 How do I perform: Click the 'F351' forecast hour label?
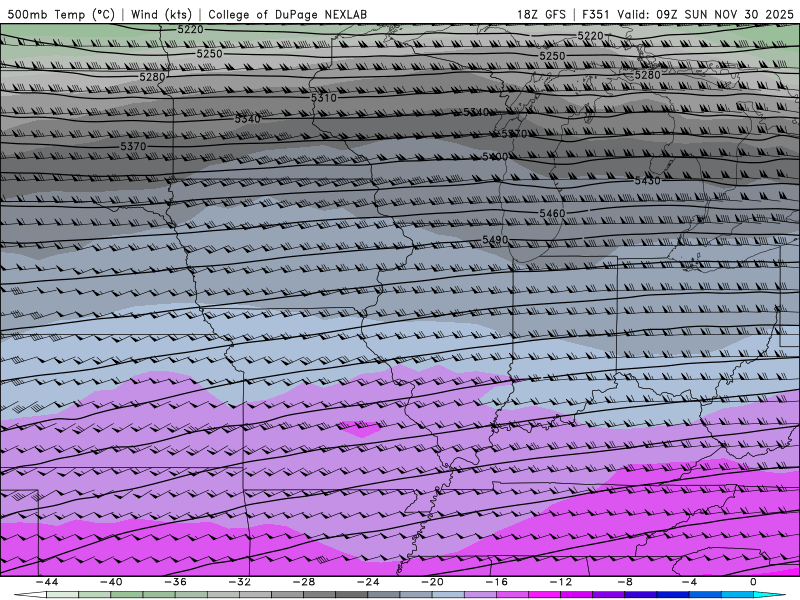coord(596,14)
